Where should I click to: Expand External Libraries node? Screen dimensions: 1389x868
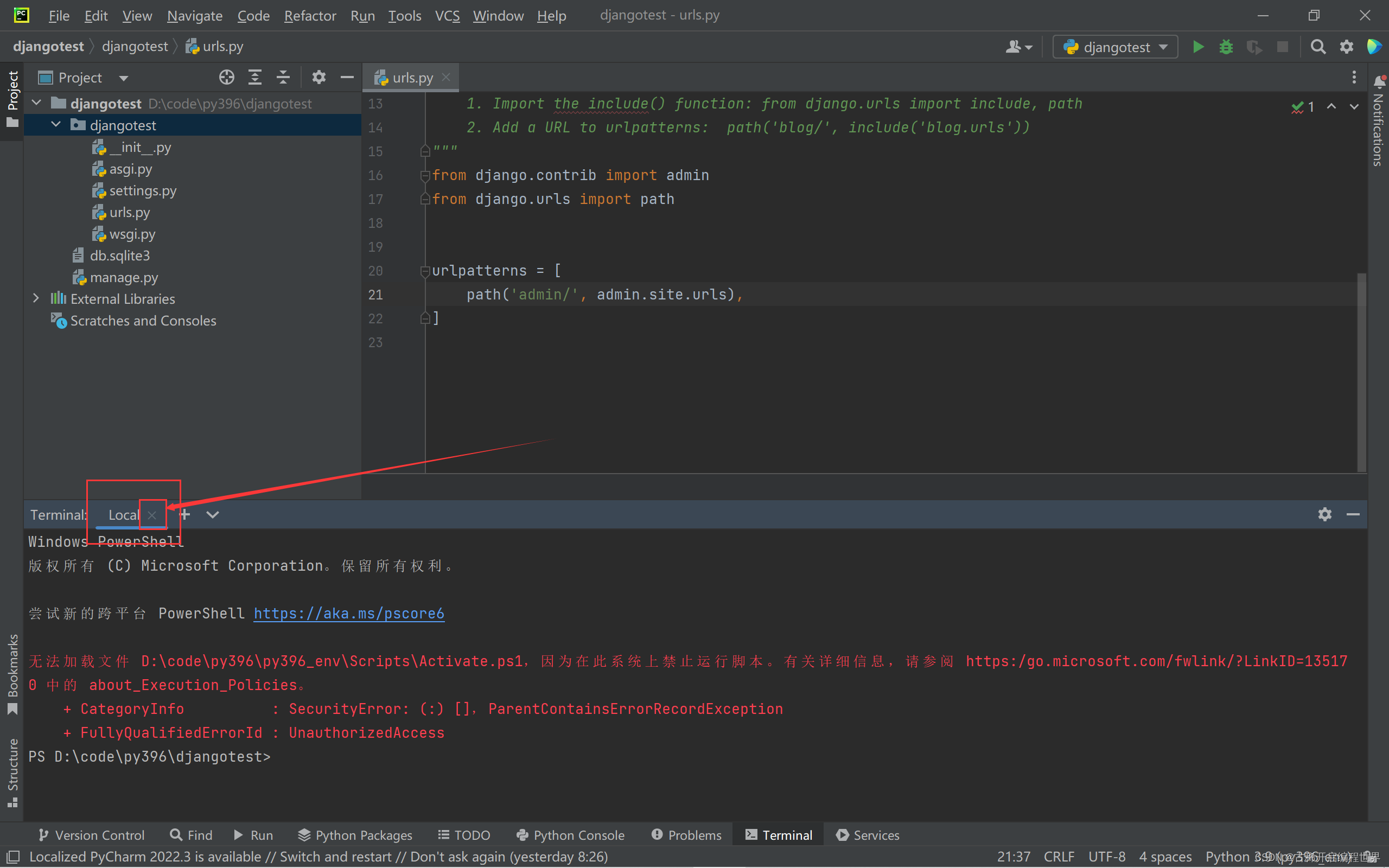coord(36,298)
